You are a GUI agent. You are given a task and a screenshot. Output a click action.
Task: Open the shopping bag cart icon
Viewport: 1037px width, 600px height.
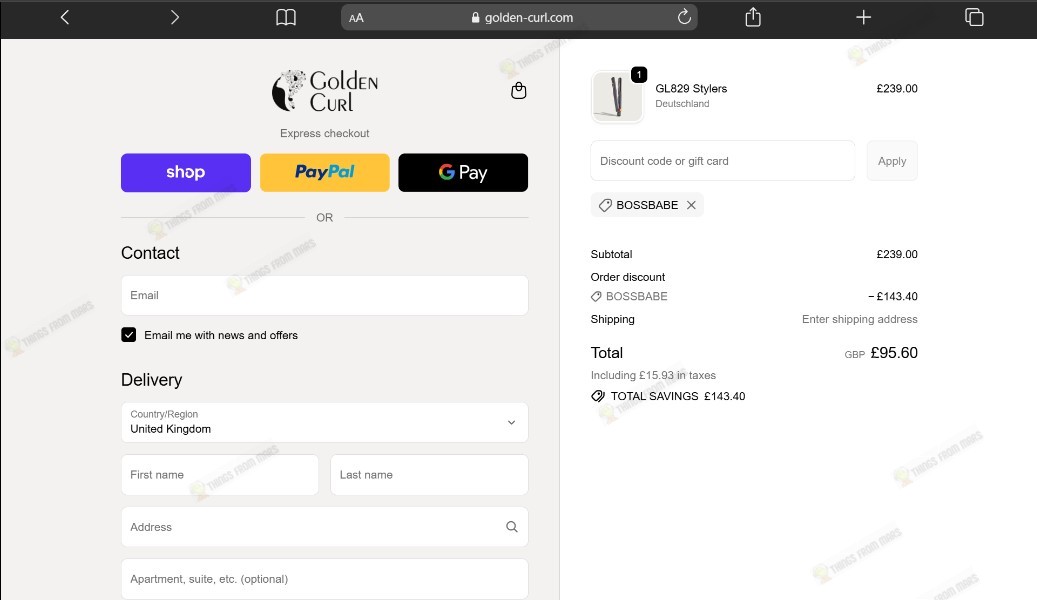pos(518,91)
